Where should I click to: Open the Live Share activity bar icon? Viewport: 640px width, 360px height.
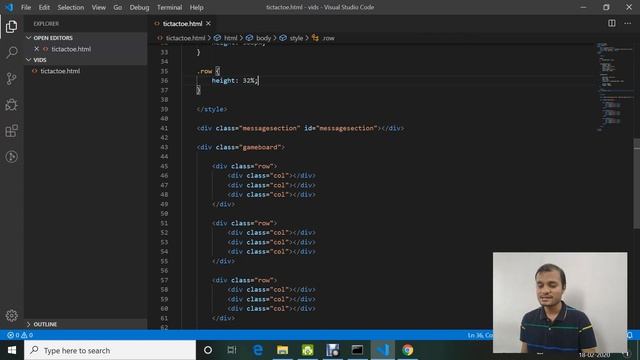11,157
